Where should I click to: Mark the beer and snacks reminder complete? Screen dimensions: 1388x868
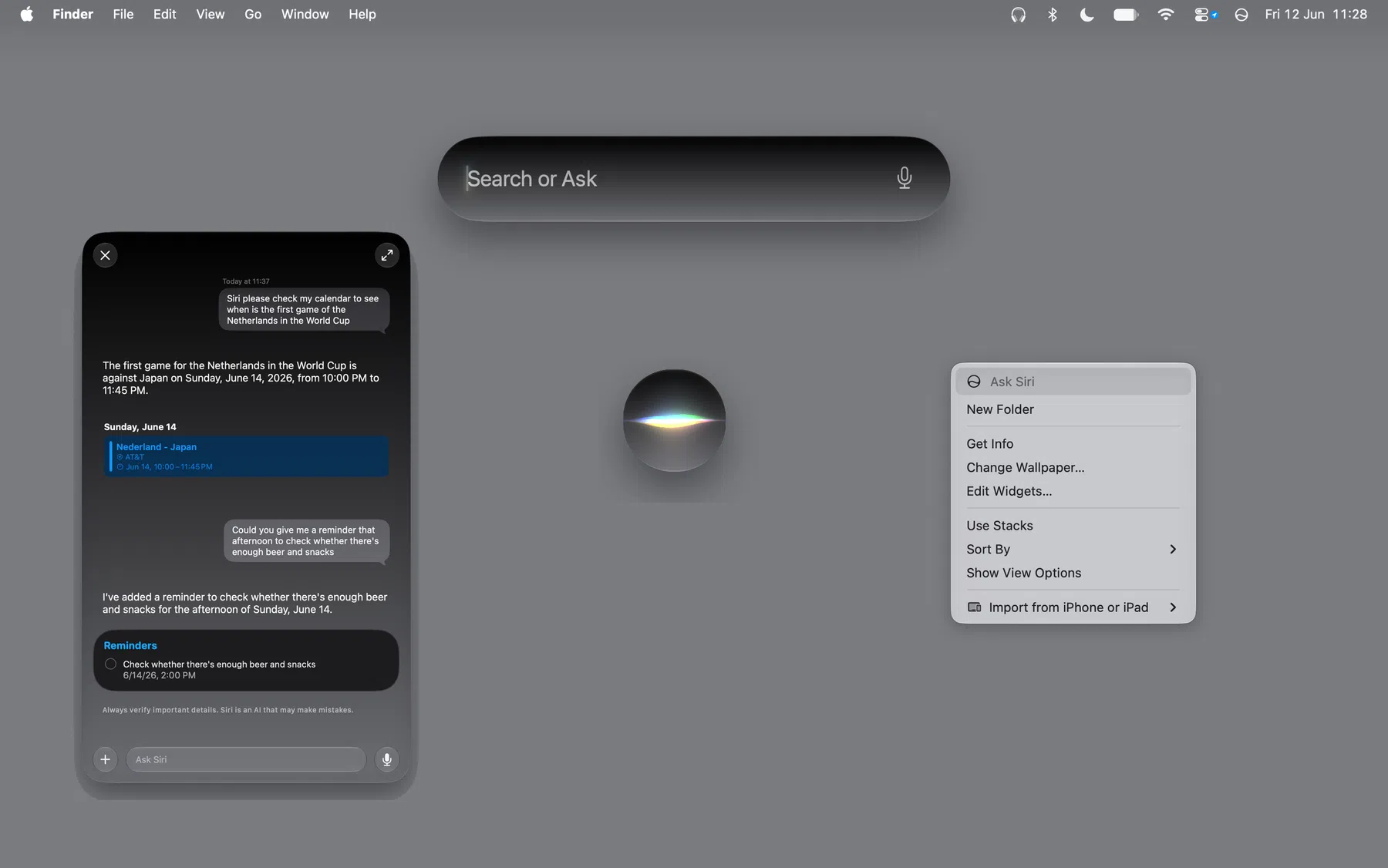(x=110, y=664)
